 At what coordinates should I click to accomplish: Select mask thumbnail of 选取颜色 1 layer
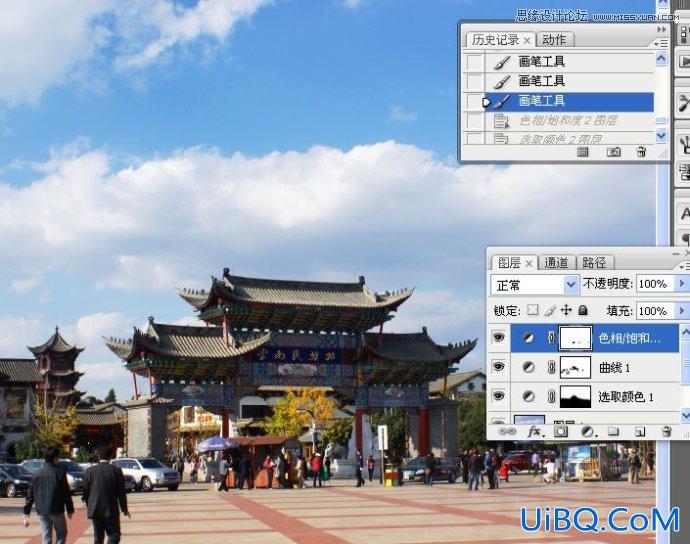pyautogui.click(x=575, y=397)
